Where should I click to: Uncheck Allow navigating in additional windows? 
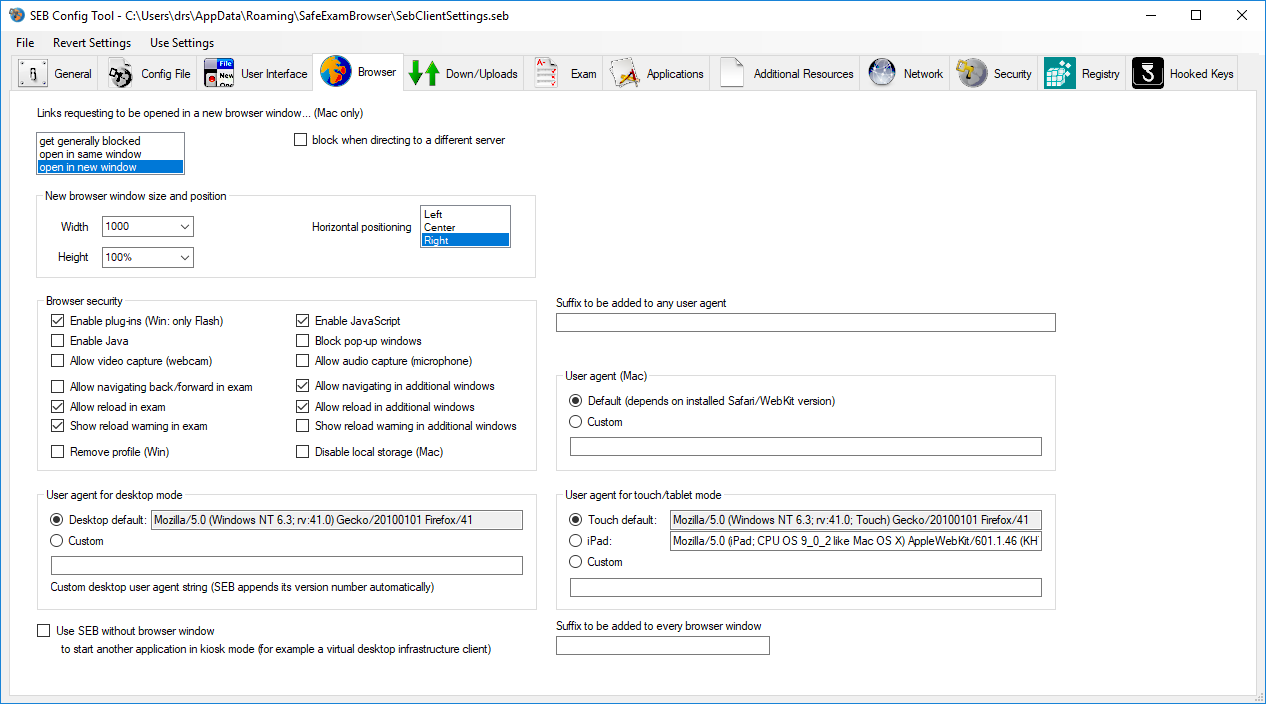pyautogui.click(x=302, y=386)
